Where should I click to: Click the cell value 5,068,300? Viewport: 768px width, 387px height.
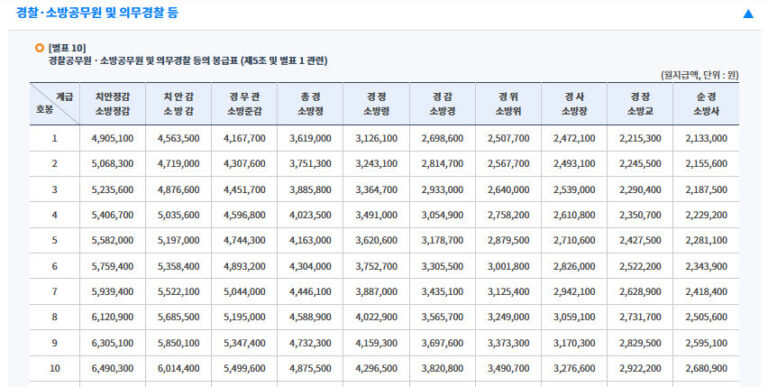(113, 164)
